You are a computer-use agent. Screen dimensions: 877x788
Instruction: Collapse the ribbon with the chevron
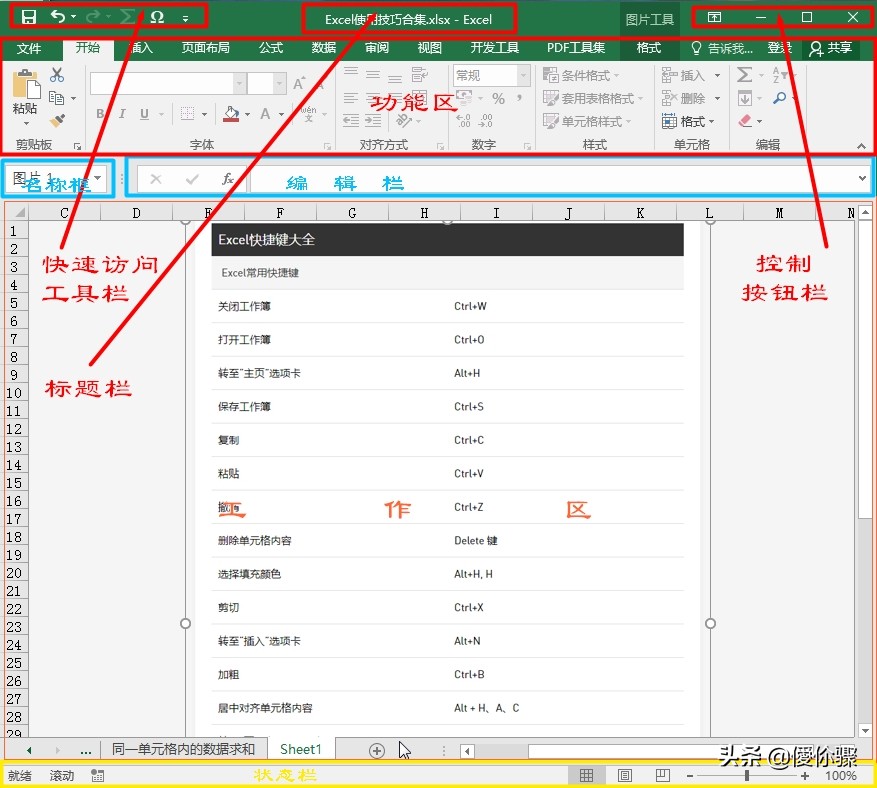click(x=861, y=146)
